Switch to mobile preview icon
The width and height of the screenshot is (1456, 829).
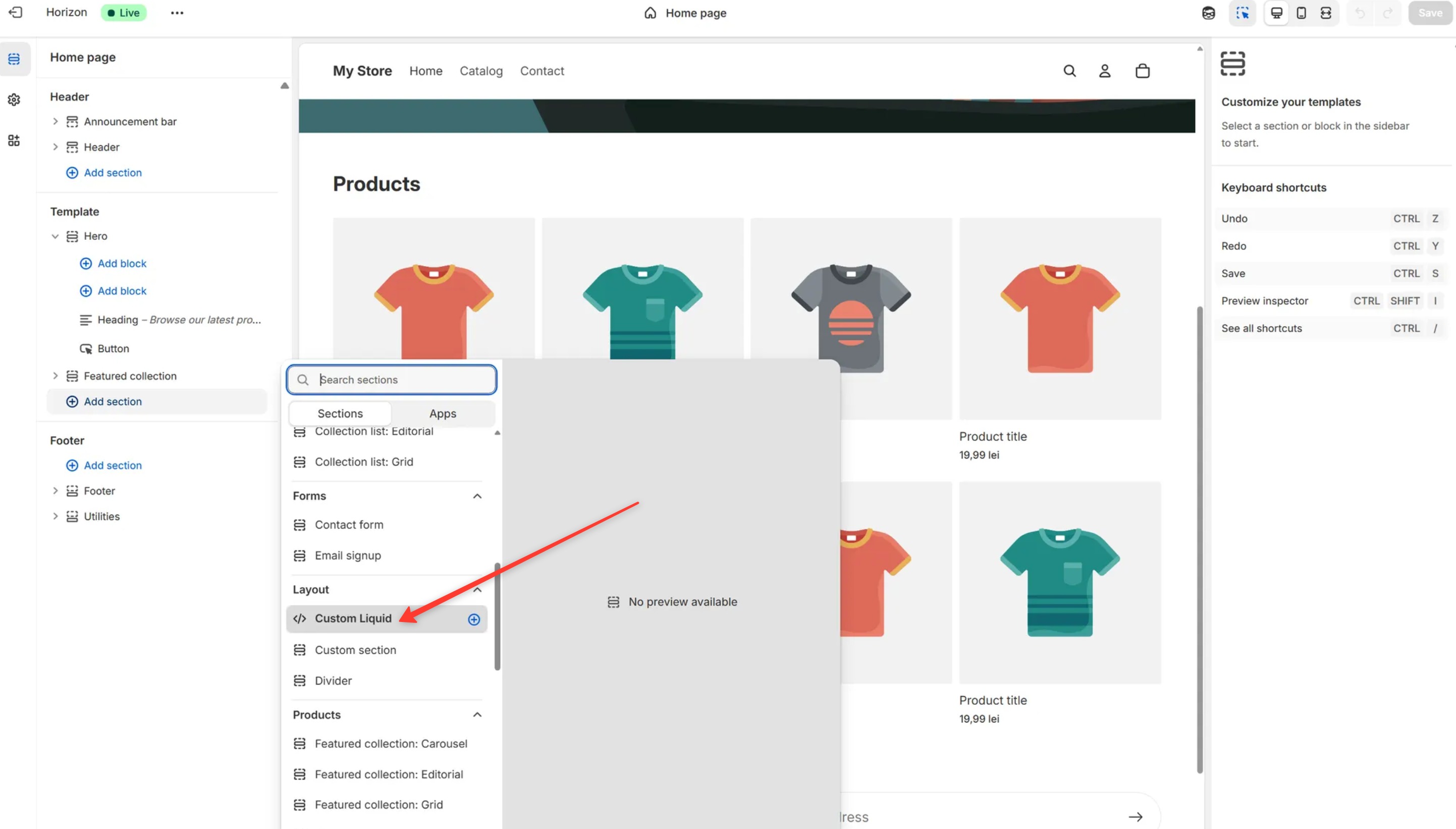1301,13
